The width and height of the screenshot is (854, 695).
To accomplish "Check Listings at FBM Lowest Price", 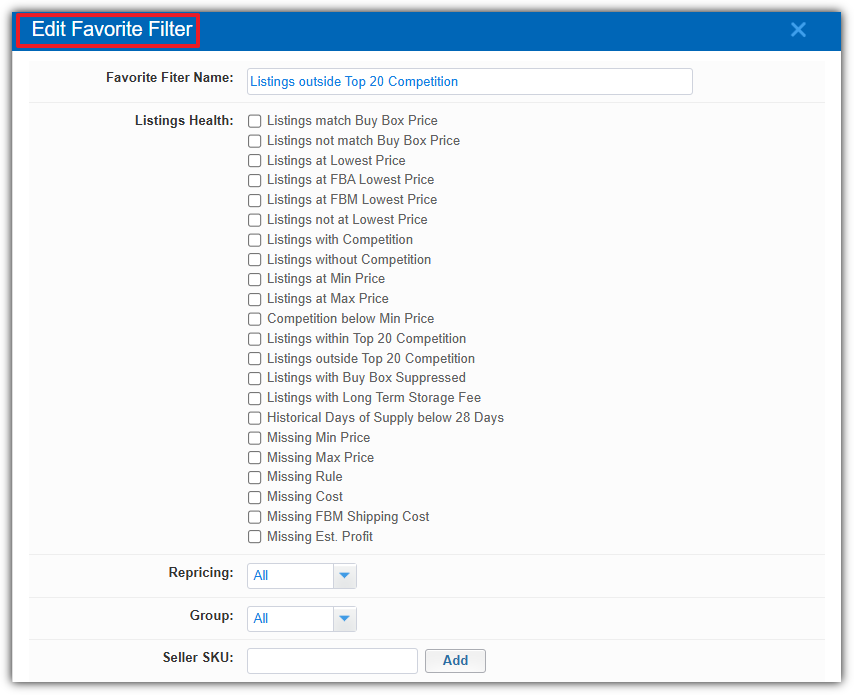I will point(254,200).
